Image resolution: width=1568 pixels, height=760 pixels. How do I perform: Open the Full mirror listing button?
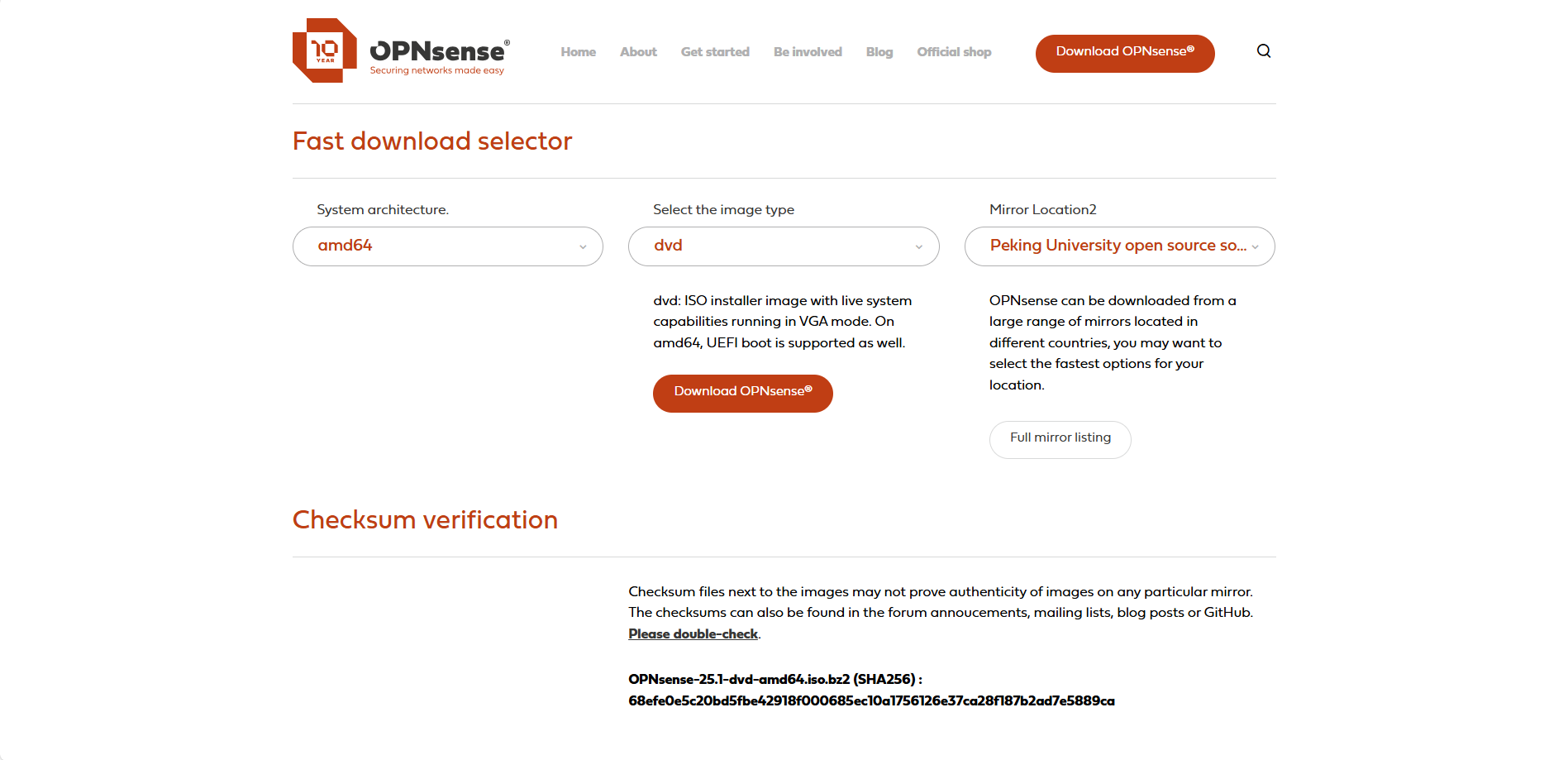click(1060, 438)
